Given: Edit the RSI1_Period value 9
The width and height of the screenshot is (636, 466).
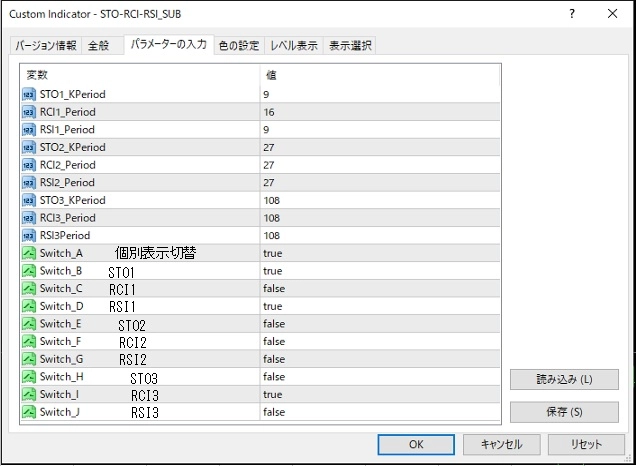Looking at the screenshot, I should [380, 130].
